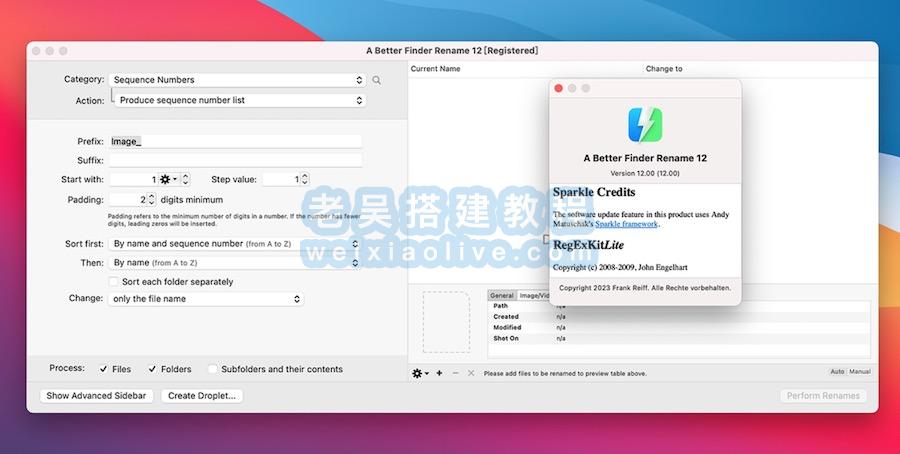Click the Copyright 2023 Frank Reiff text

tap(645, 288)
